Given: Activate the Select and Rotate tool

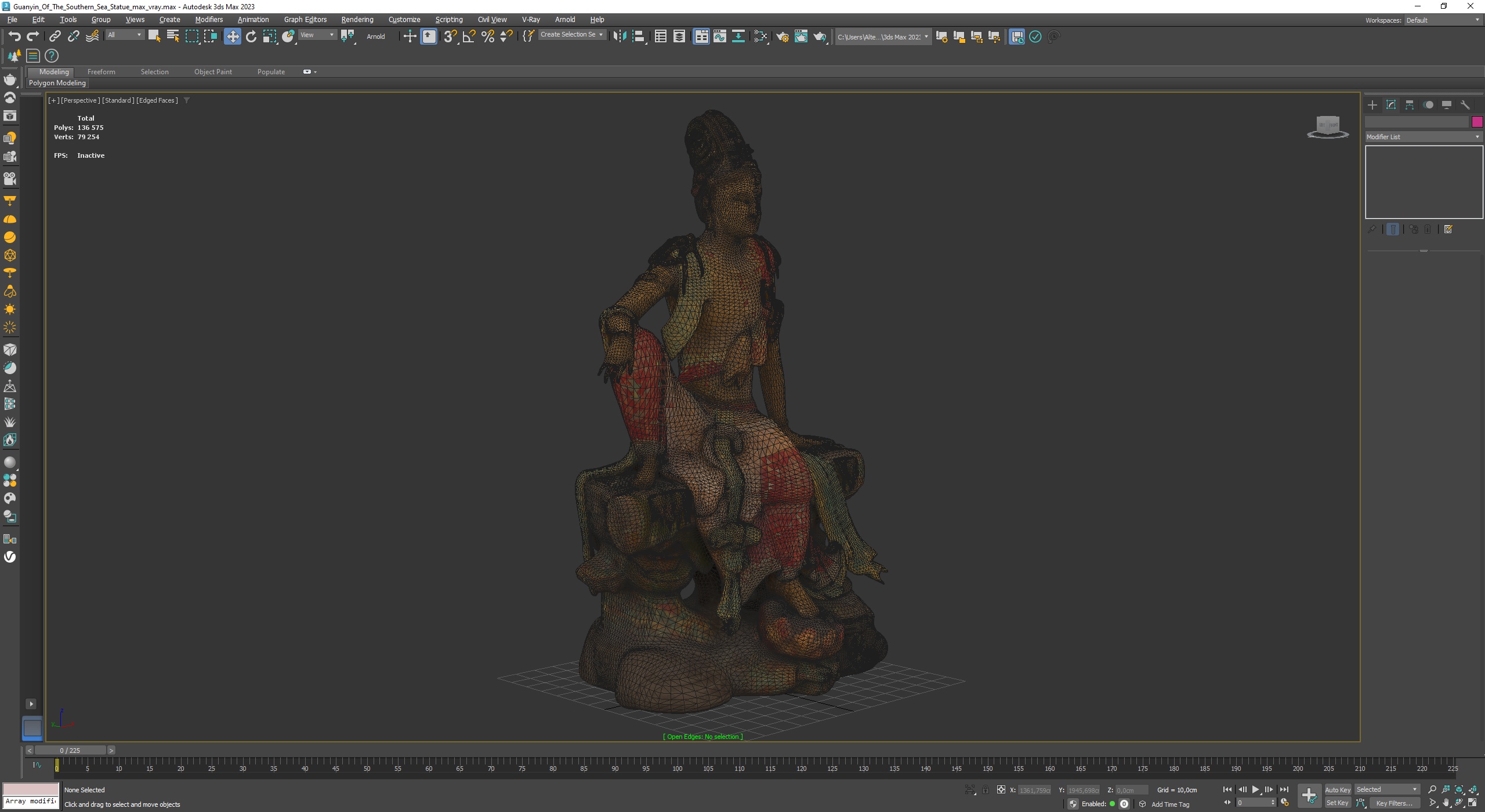Looking at the screenshot, I should [x=251, y=37].
